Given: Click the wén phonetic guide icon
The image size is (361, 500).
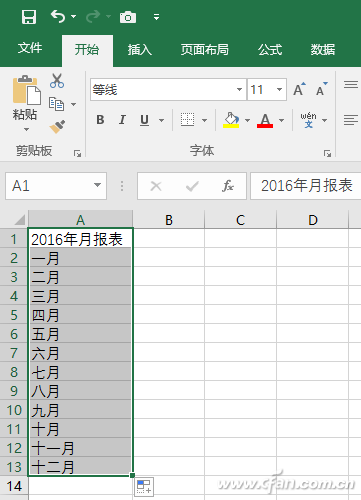Looking at the screenshot, I should click(308, 120).
